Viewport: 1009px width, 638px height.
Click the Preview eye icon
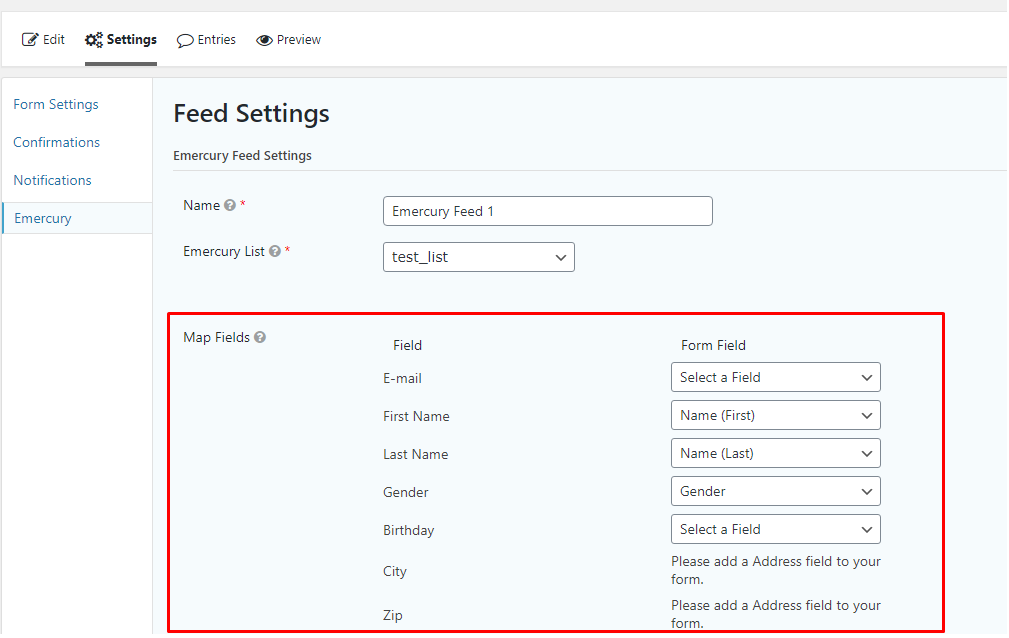click(264, 40)
